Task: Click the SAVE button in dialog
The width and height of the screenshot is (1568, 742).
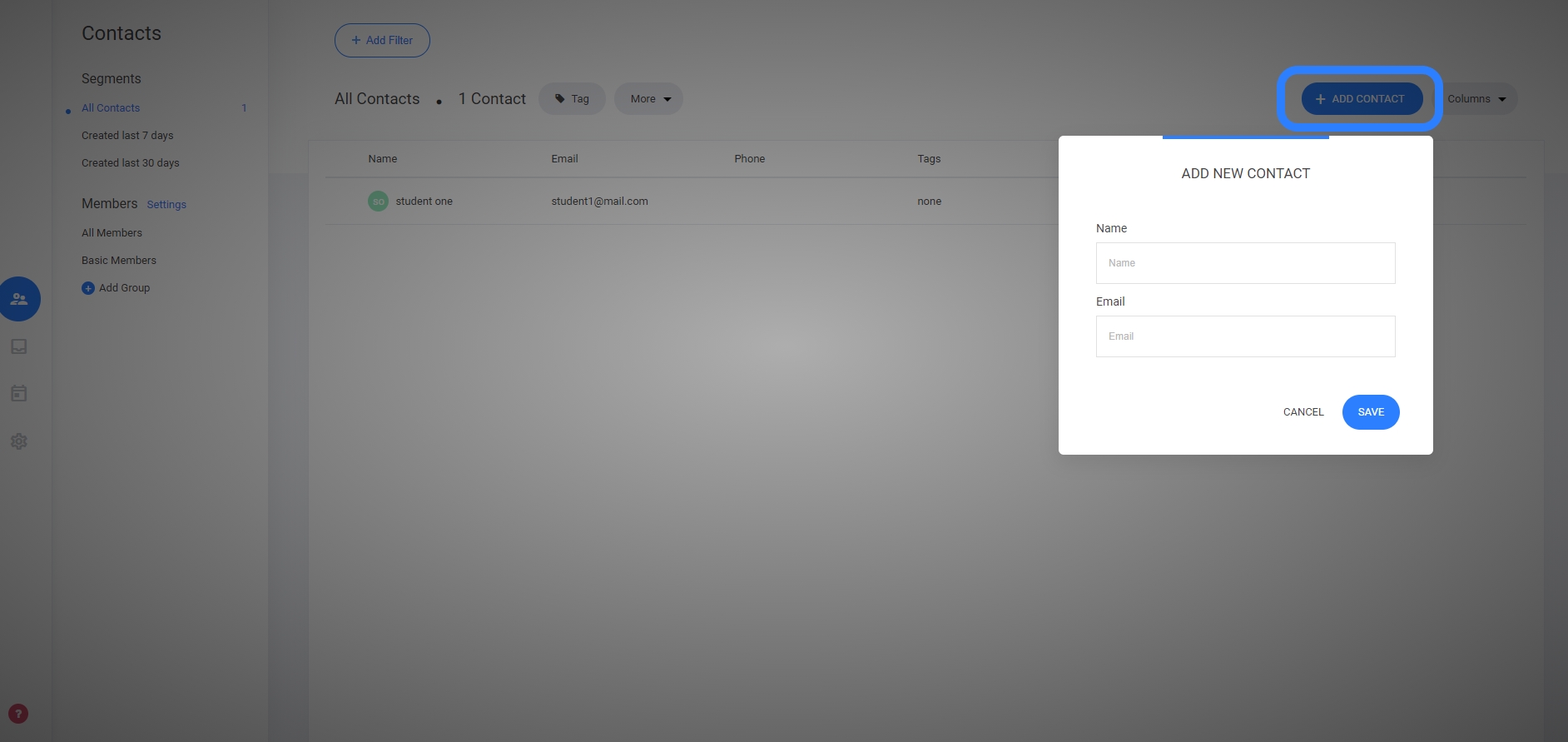Action: [1370, 412]
